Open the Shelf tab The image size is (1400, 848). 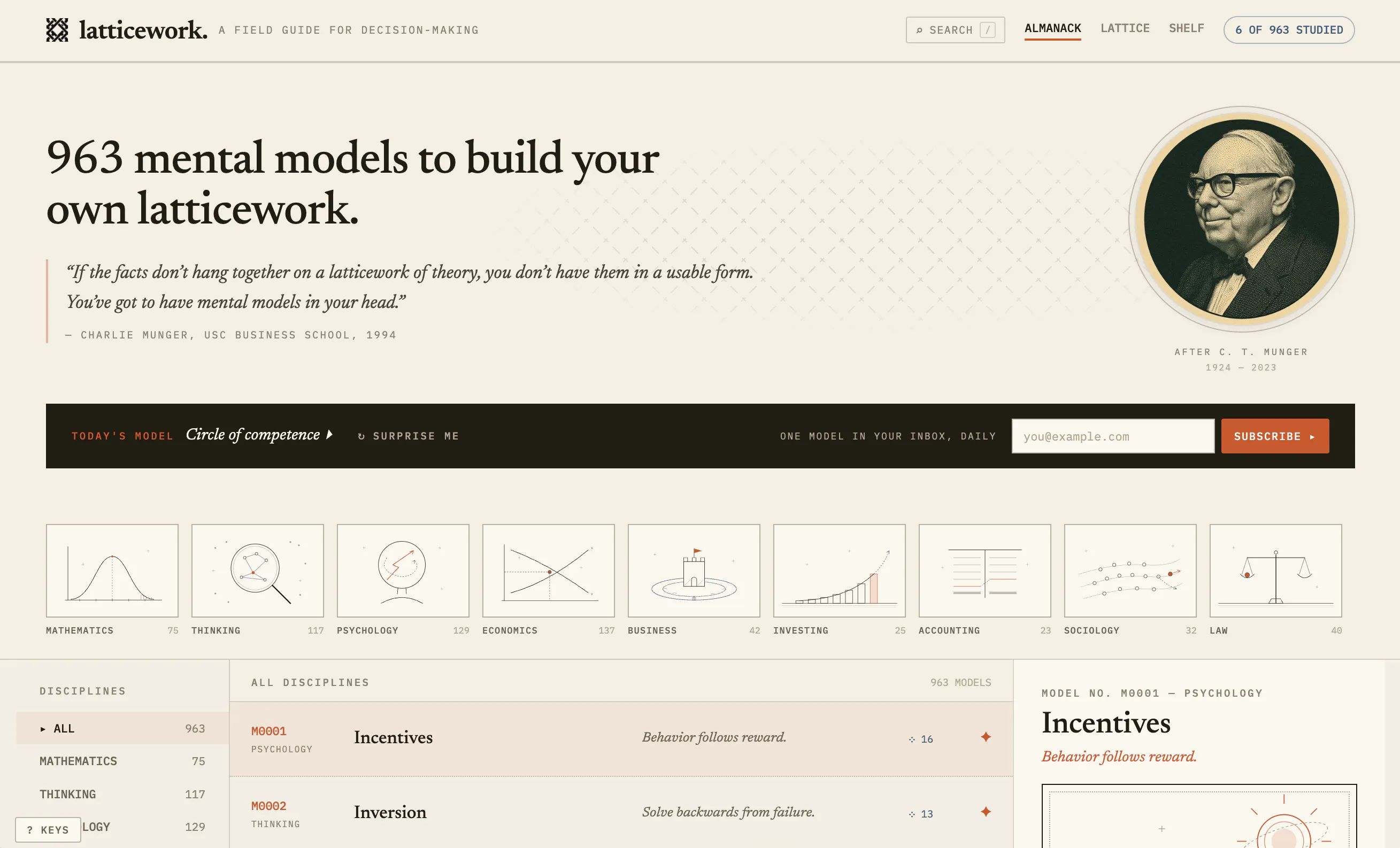point(1186,28)
